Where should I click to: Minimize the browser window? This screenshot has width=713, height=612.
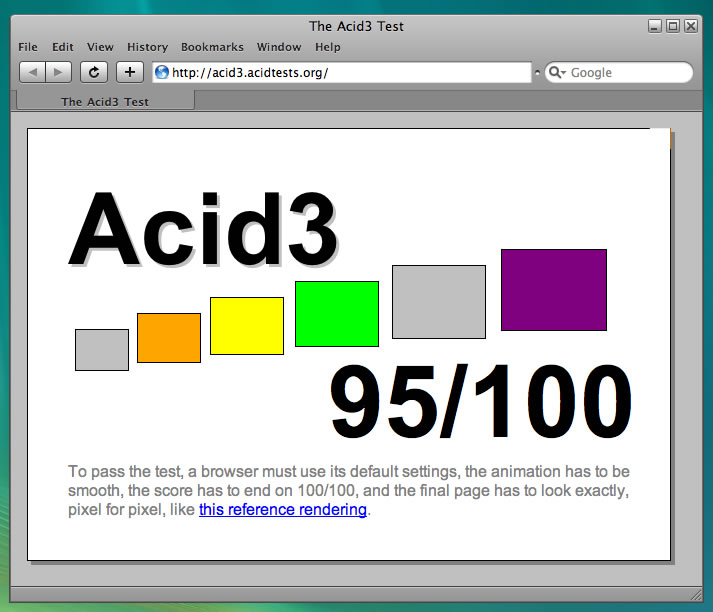655,26
